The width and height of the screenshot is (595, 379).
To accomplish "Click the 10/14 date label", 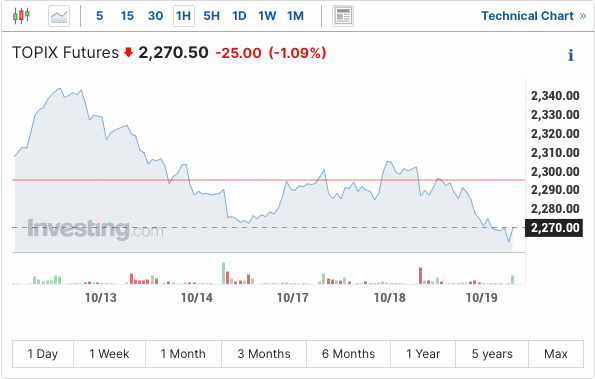I will (197, 298).
